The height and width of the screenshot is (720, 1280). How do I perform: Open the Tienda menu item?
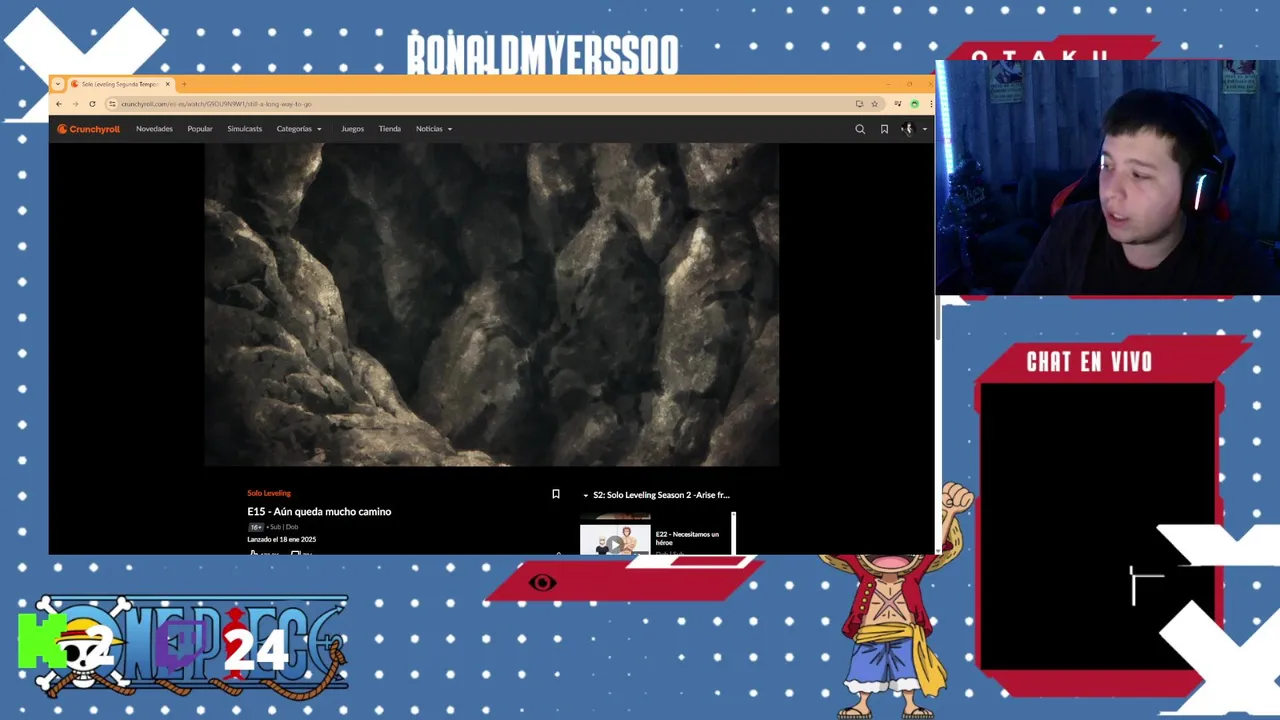390,129
